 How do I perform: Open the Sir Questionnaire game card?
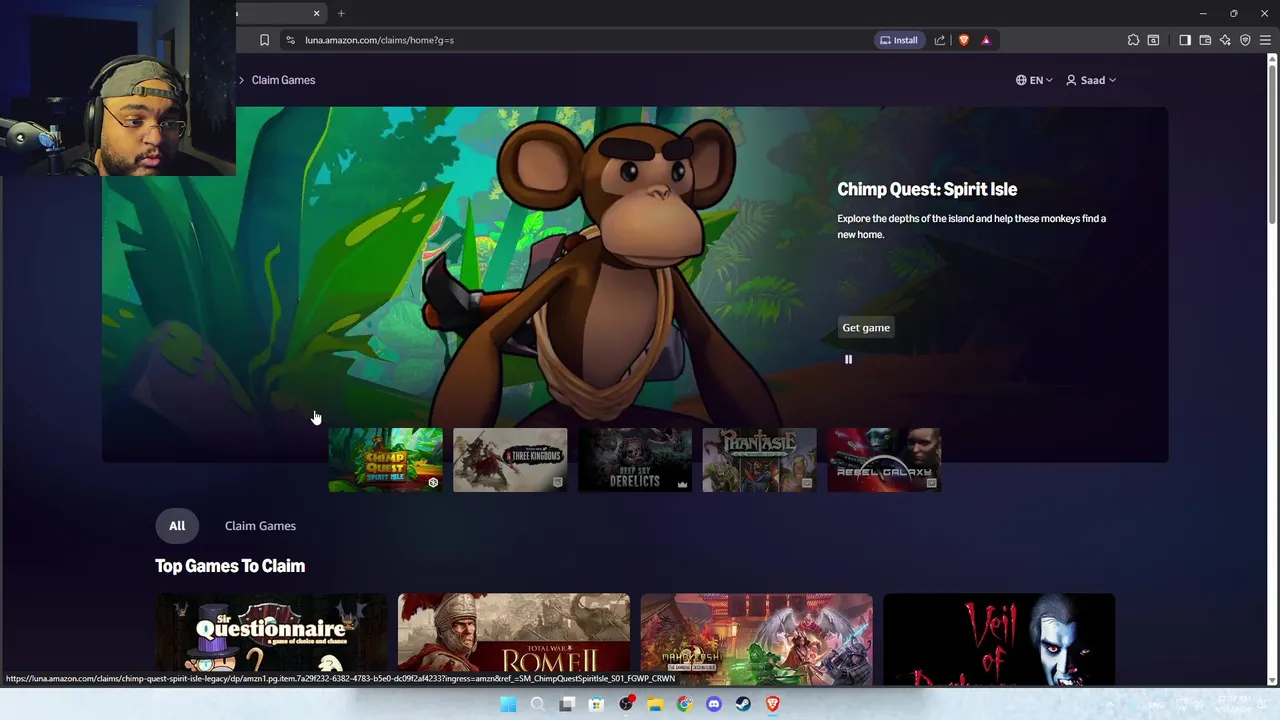click(271, 633)
